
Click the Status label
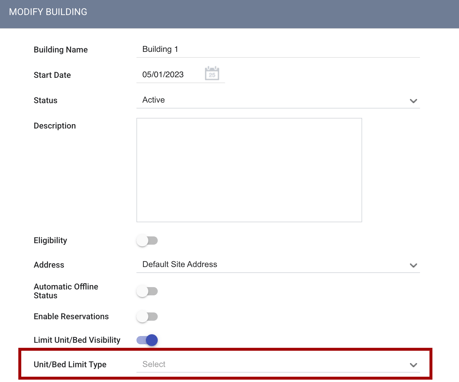[45, 100]
